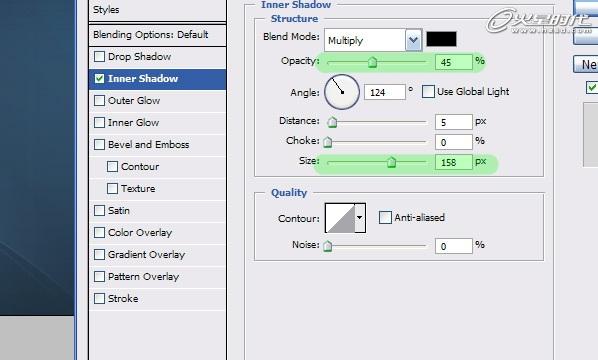Enable the Drop Shadow checkbox
The height and width of the screenshot is (360, 598).
pos(99,56)
